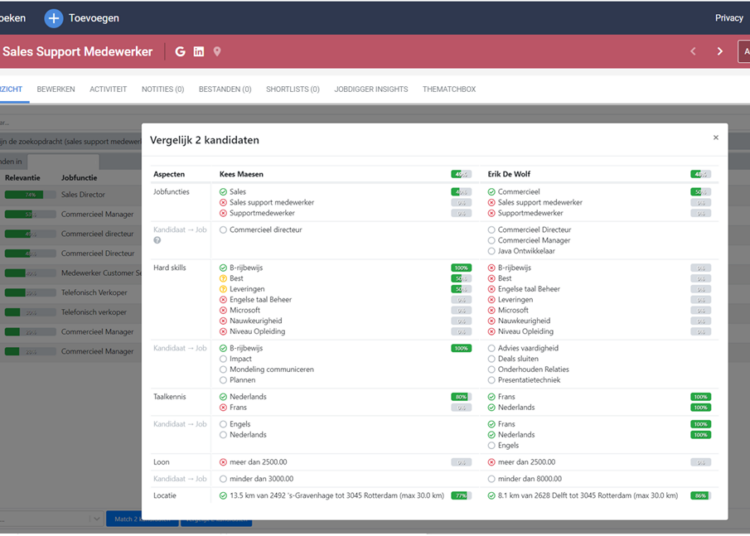The height and width of the screenshot is (536, 750).
Task: Click the Privacy link in top bar
Action: pos(729,18)
